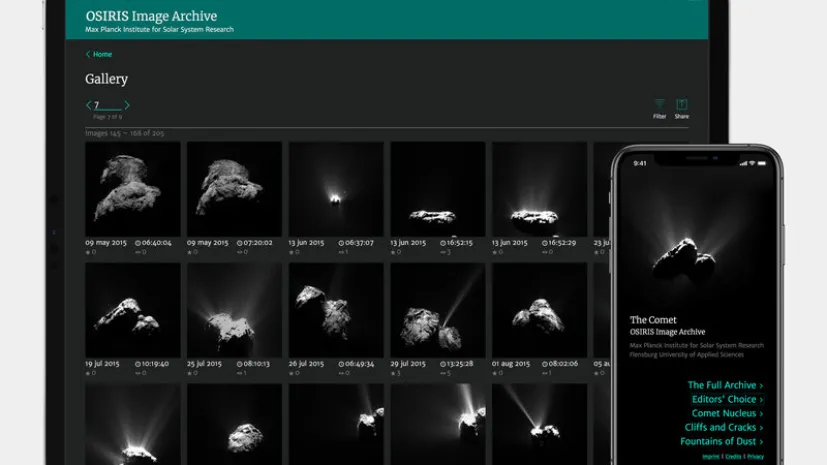Open the 13 jun 2015 06:37:07 thumbnail

tap(336, 189)
